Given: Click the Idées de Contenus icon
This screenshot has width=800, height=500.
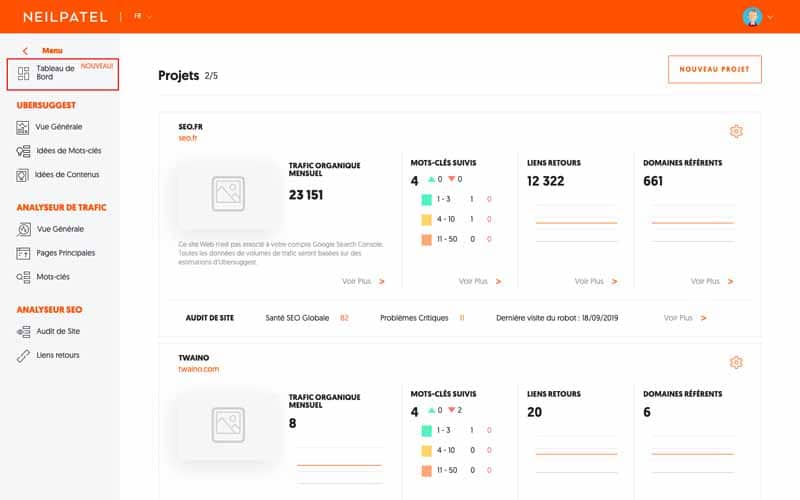Looking at the screenshot, I should click(22, 175).
